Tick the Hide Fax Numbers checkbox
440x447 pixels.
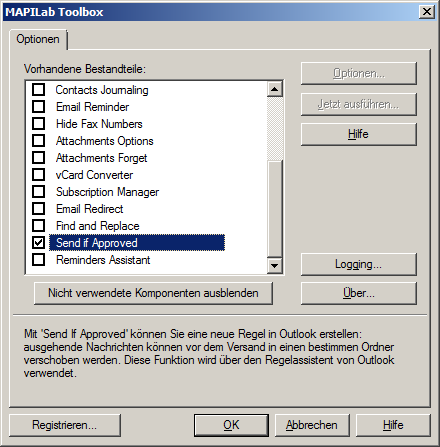[x=38, y=124]
